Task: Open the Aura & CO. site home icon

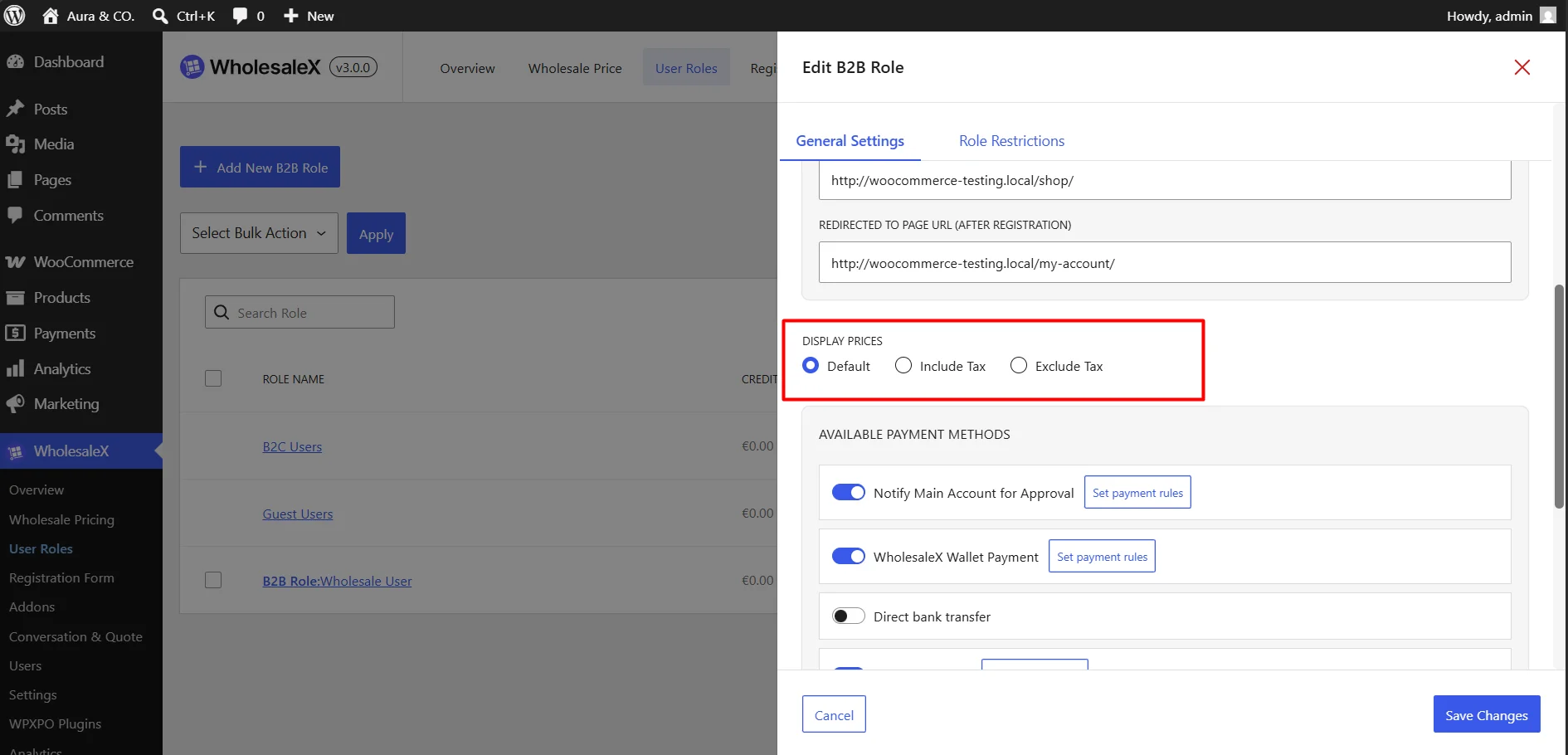Action: (x=51, y=16)
